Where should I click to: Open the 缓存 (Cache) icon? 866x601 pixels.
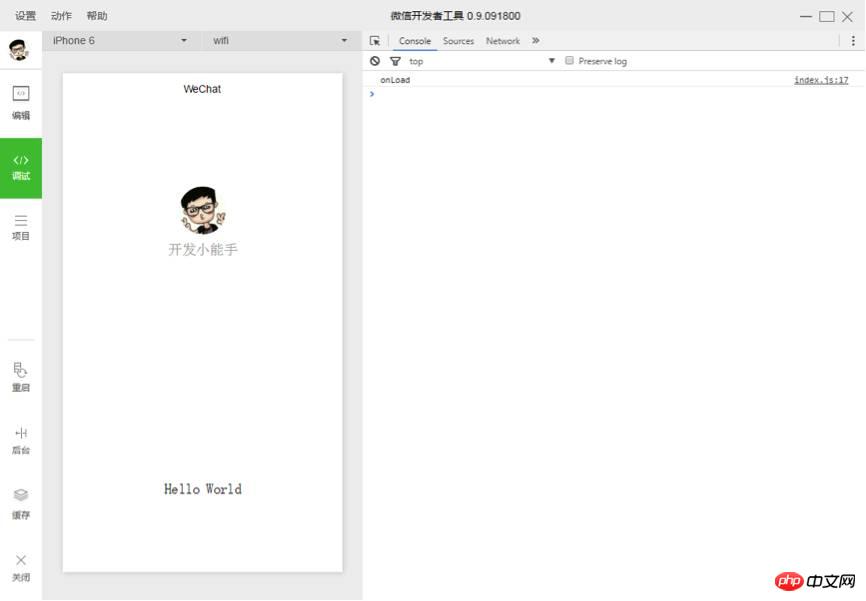[x=21, y=502]
